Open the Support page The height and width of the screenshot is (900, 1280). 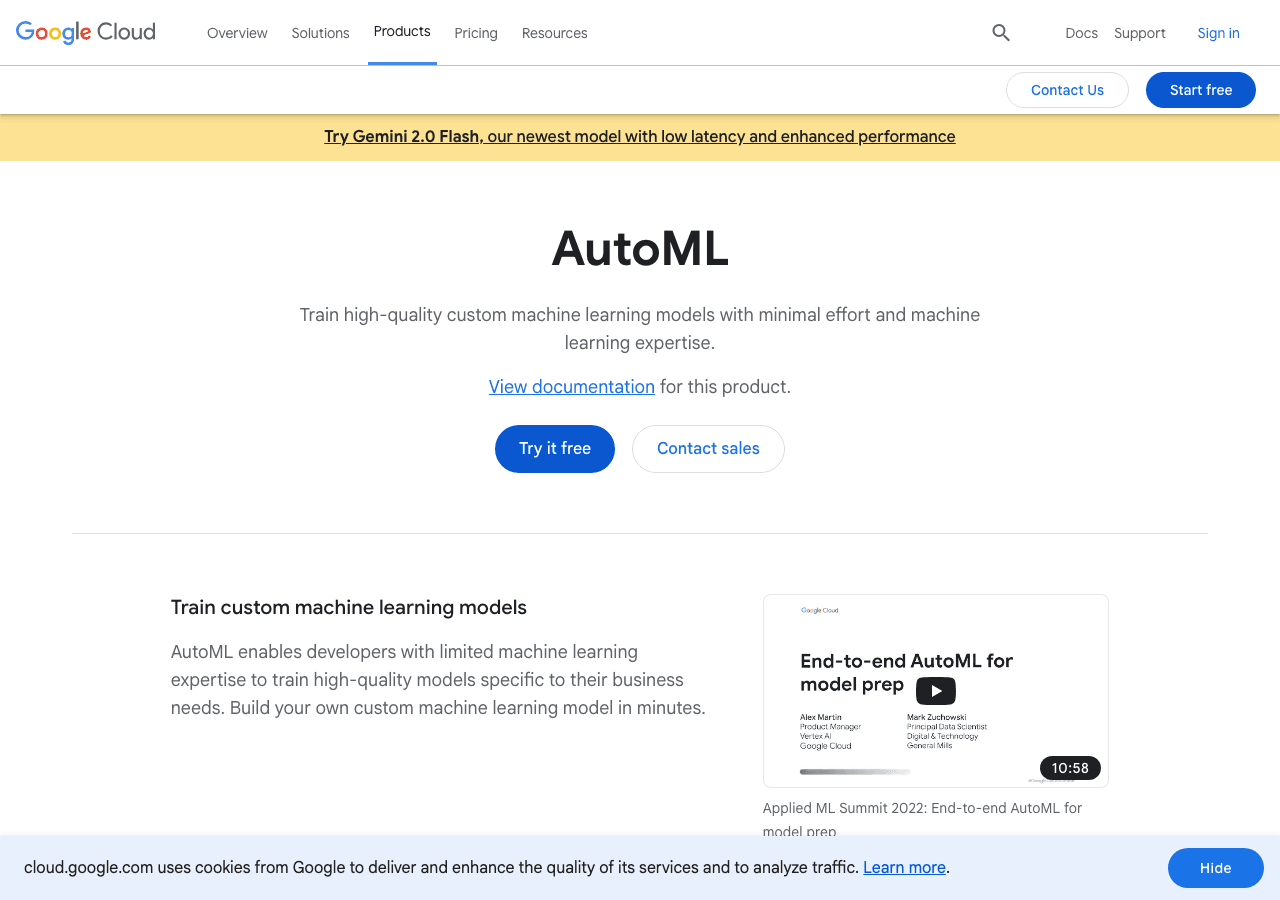[1139, 33]
